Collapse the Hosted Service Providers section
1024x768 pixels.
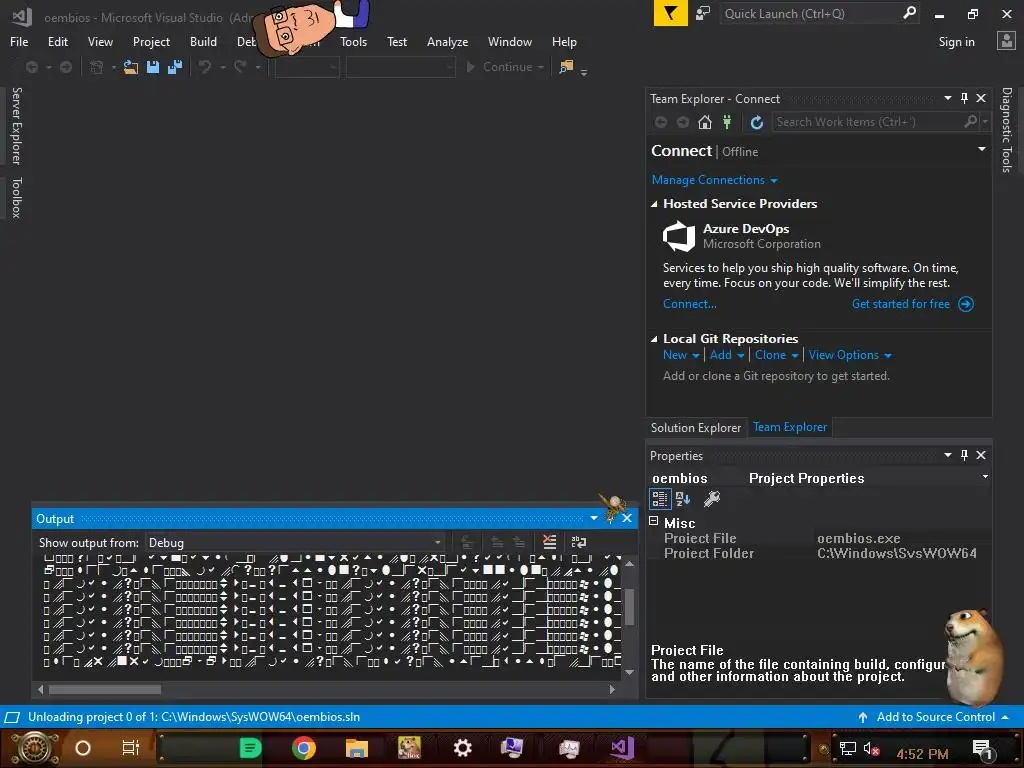pyautogui.click(x=654, y=204)
